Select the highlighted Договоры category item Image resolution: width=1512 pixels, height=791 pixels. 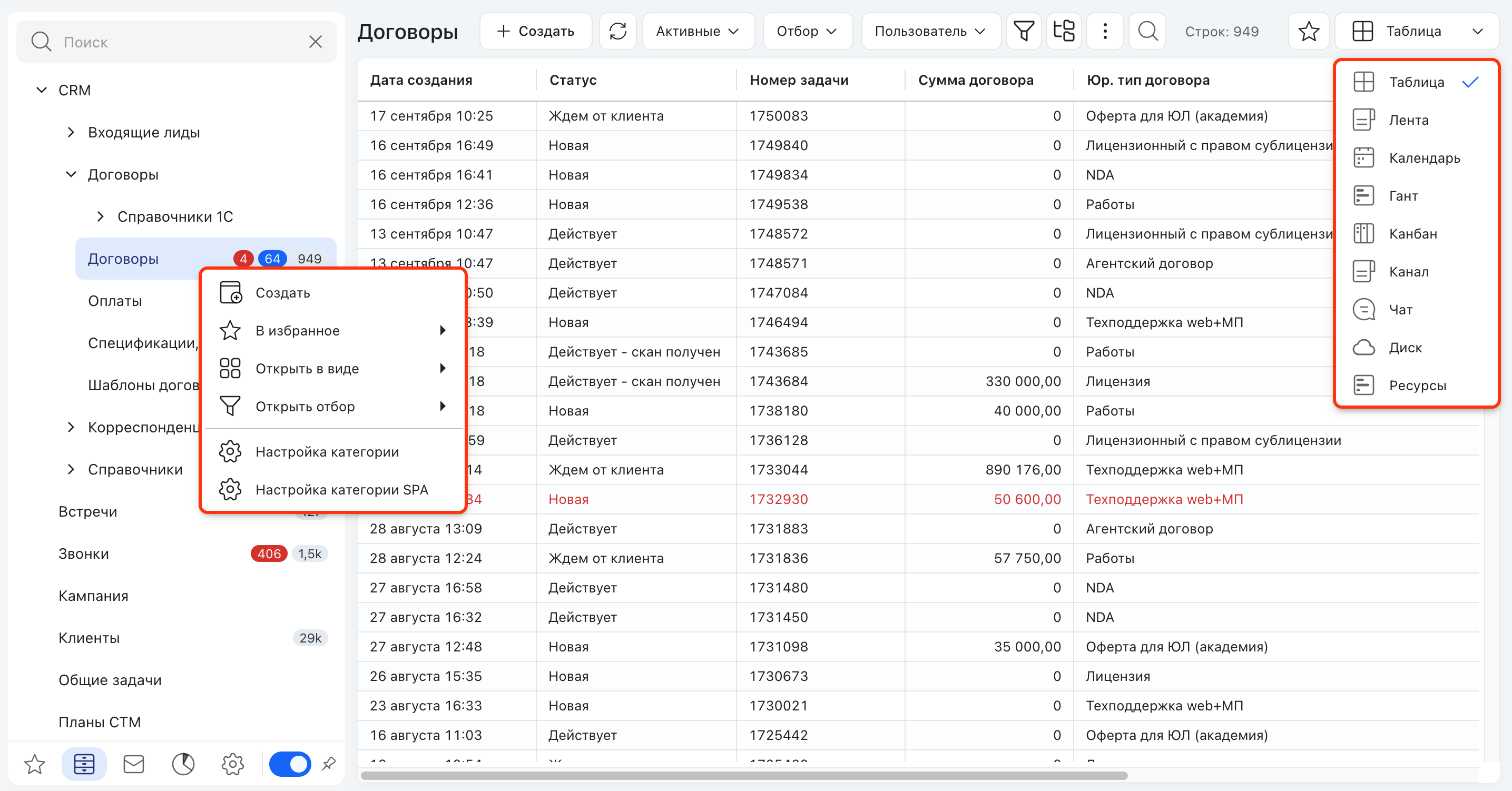pos(205,259)
